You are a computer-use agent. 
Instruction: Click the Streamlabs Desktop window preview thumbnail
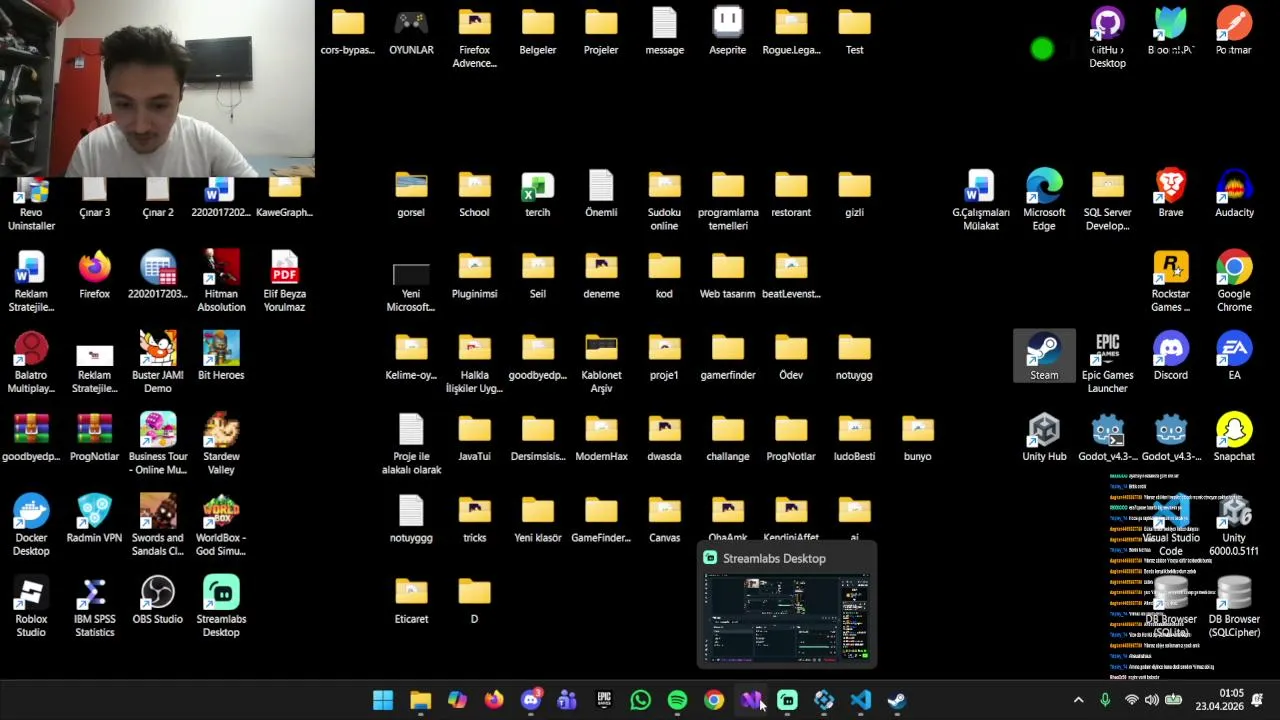tap(787, 618)
